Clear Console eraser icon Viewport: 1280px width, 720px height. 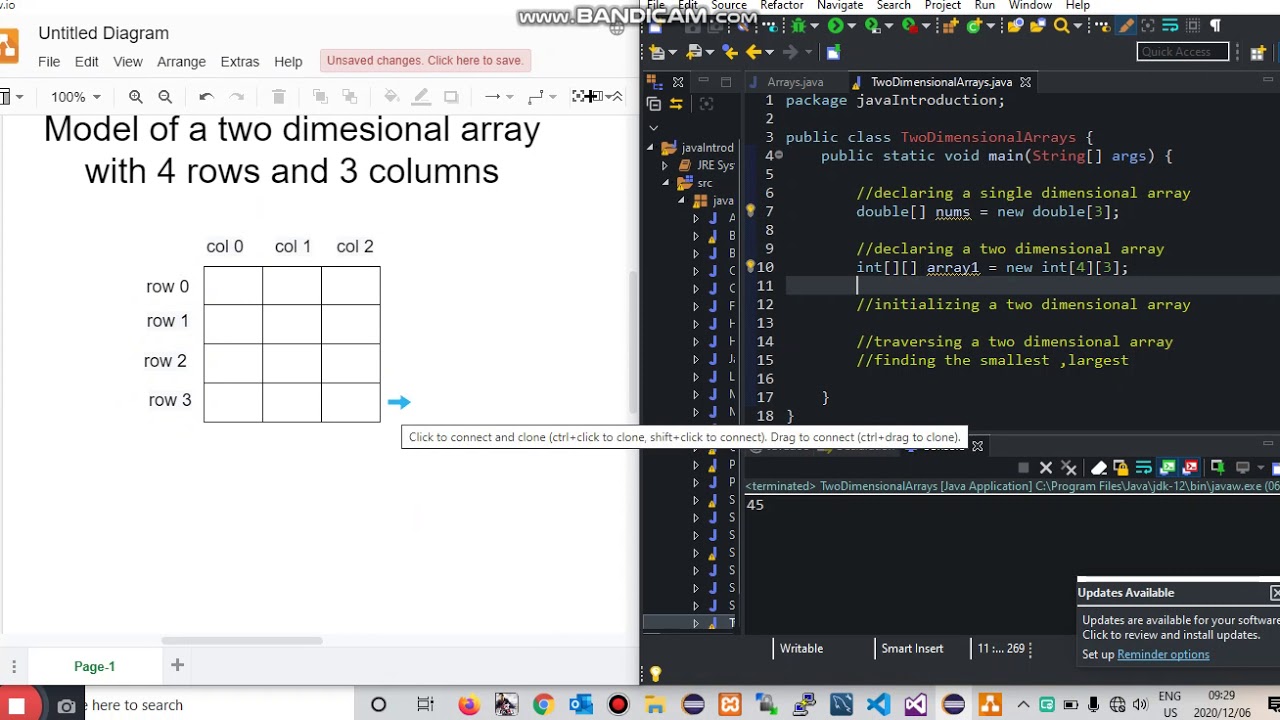(x=1099, y=467)
